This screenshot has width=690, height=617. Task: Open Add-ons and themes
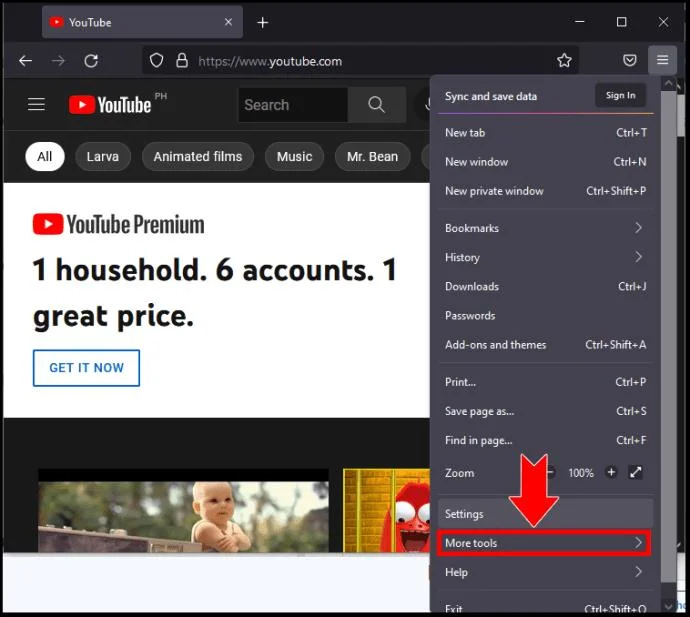click(545, 345)
